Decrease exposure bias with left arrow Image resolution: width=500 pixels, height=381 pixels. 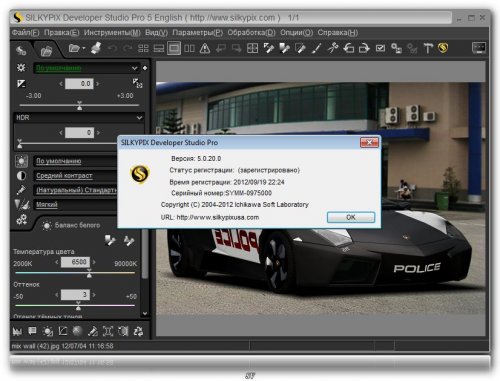61,84
